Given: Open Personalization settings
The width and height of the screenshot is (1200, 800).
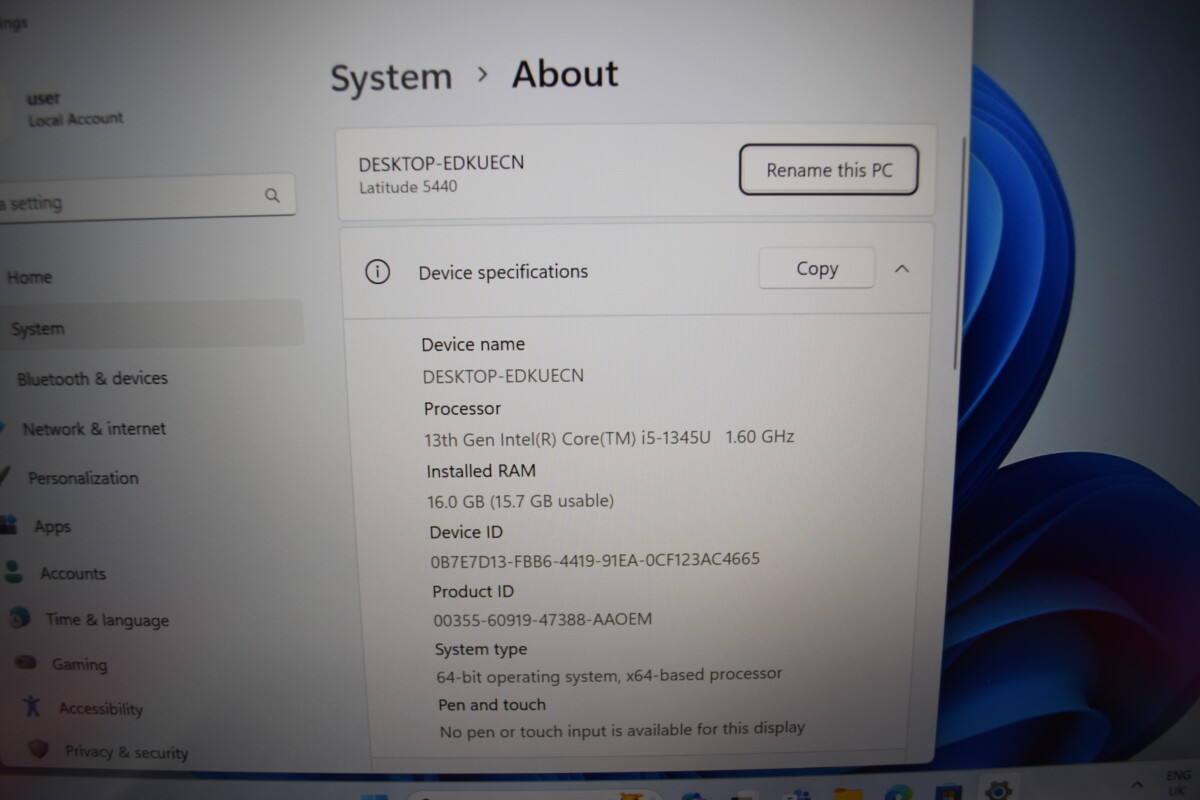Looking at the screenshot, I should click(x=83, y=478).
